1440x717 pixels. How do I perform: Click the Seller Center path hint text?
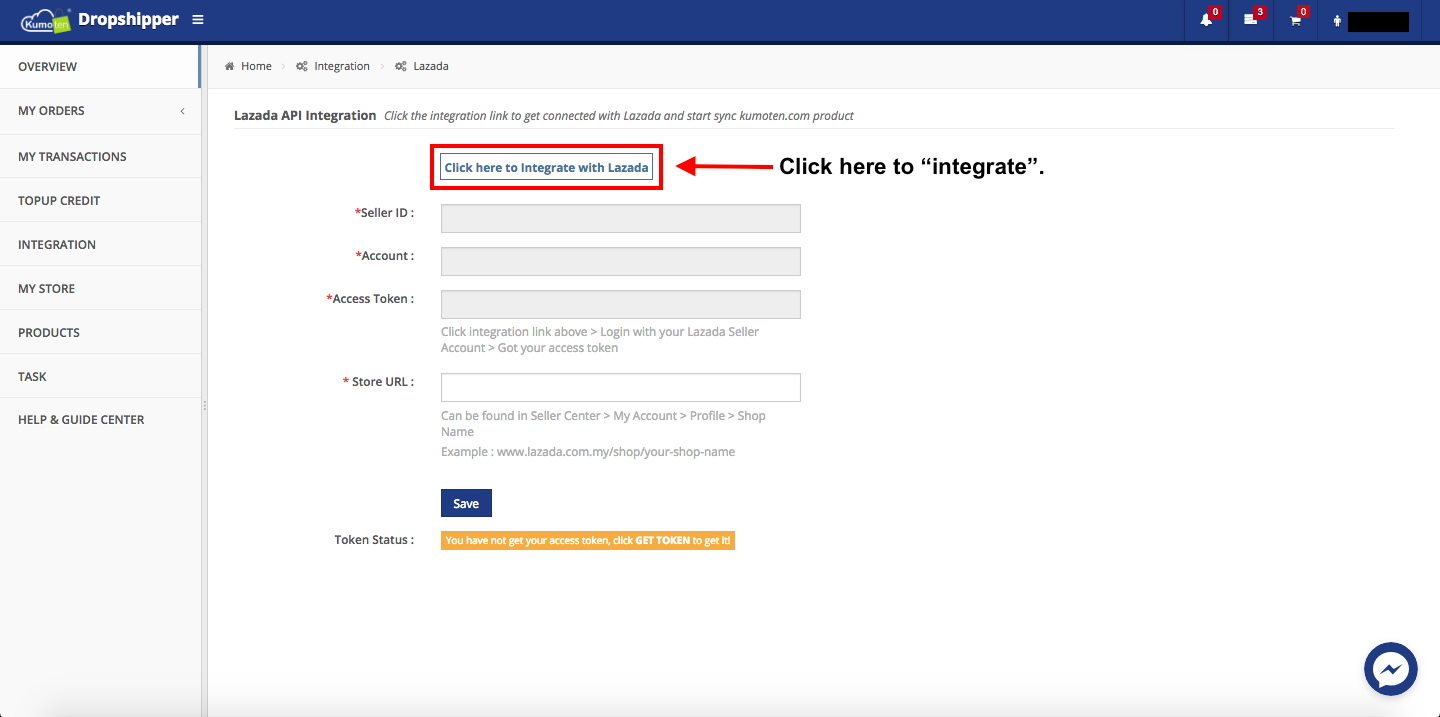603,424
